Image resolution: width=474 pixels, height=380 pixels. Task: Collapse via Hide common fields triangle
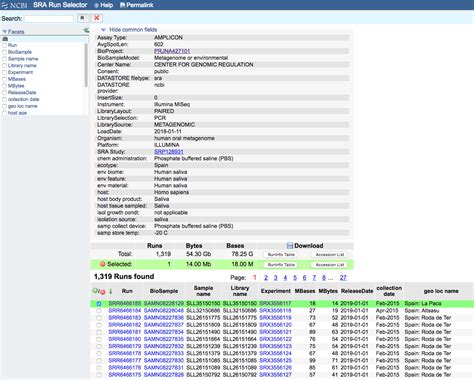coord(103,30)
